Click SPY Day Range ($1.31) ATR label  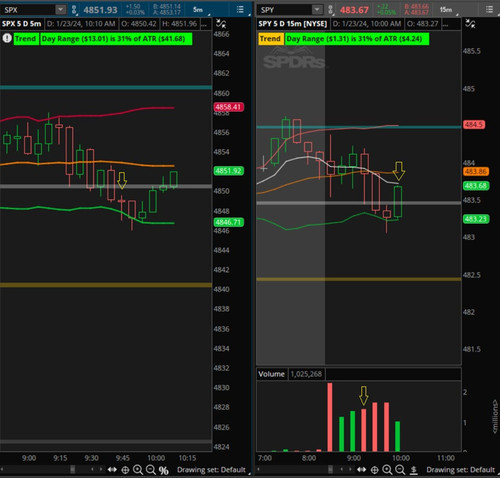point(357,39)
